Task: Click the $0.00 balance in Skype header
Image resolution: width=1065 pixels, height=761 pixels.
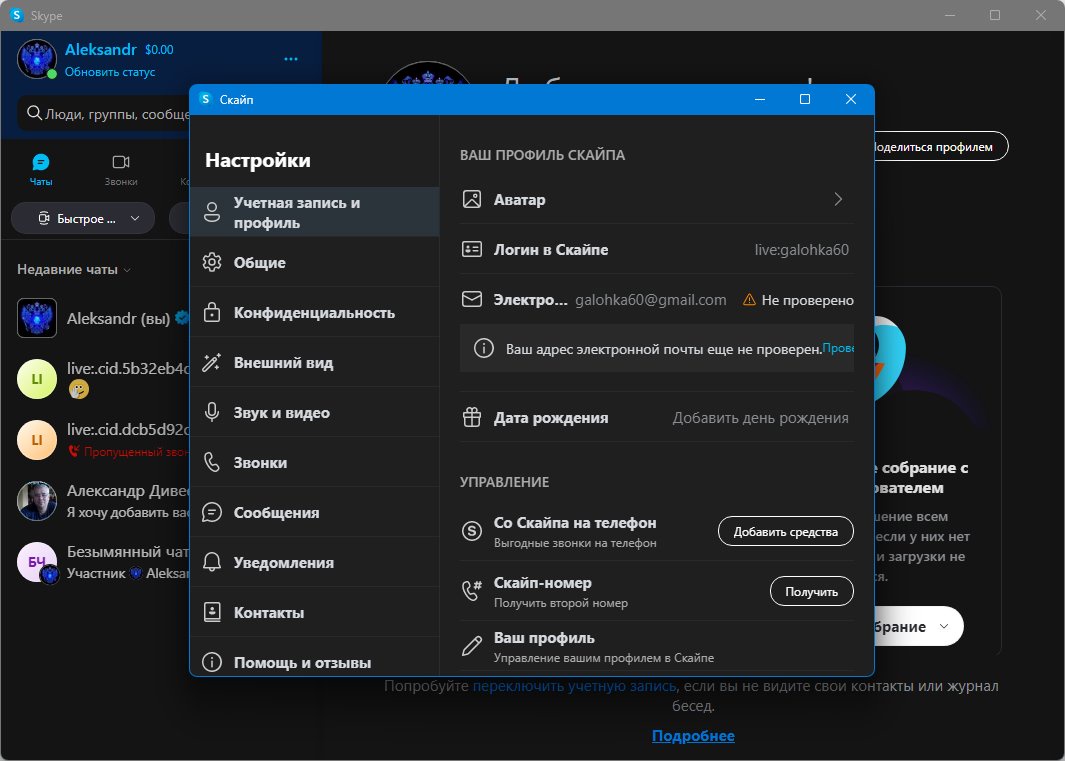Action: click(x=159, y=50)
